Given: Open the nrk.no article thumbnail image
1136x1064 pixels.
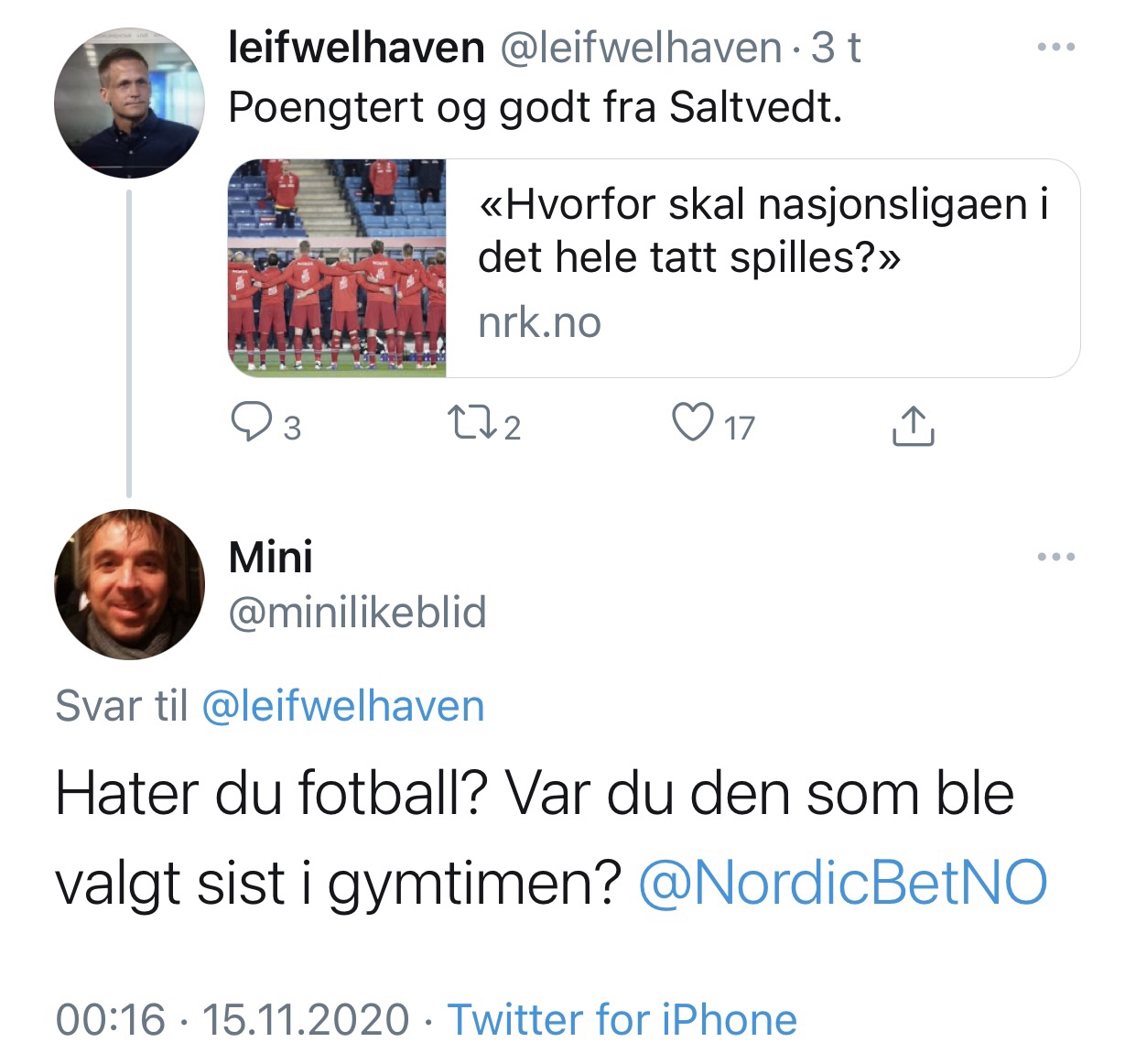Looking at the screenshot, I should click(x=337, y=268).
